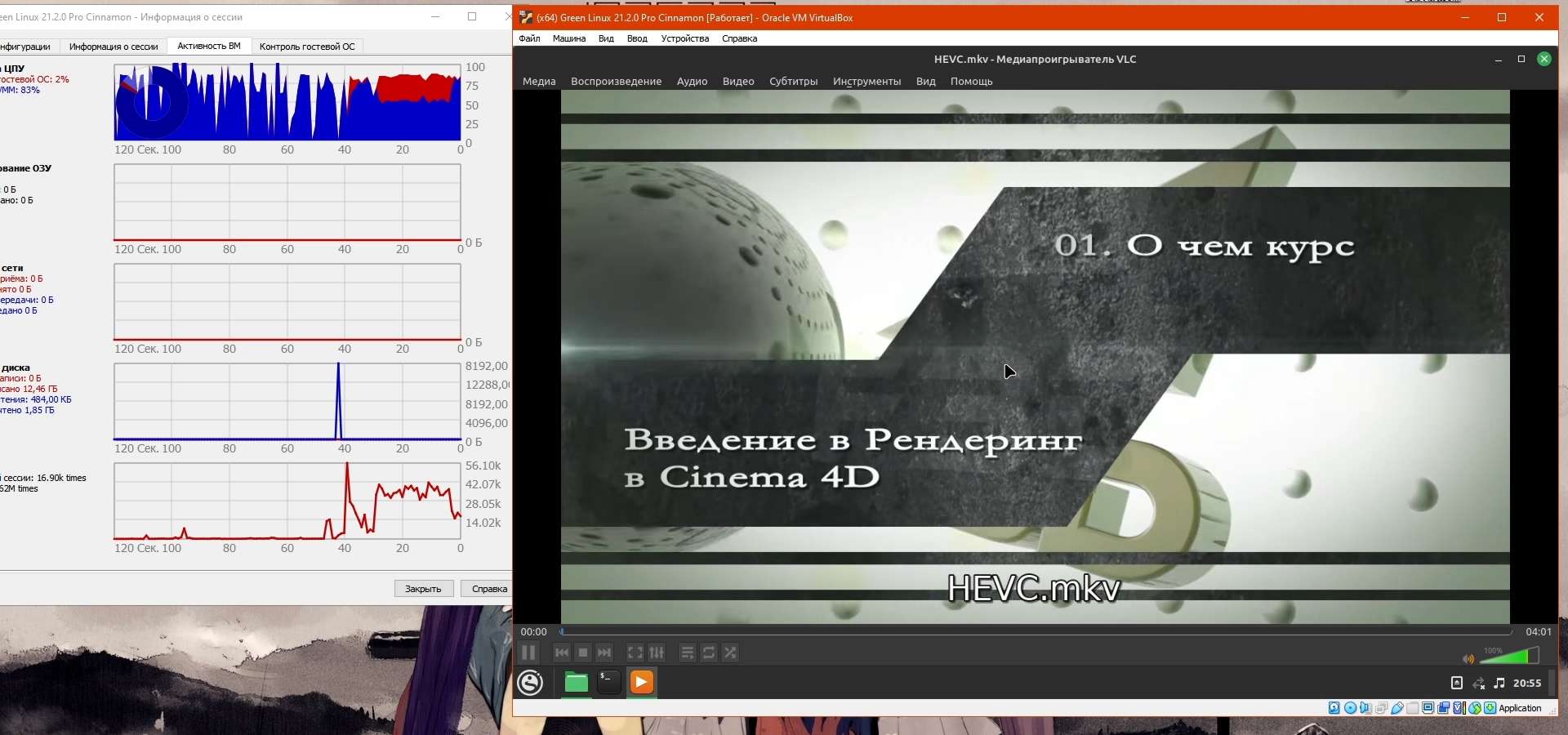
Task: Stop VLC playback
Action: coord(583,653)
